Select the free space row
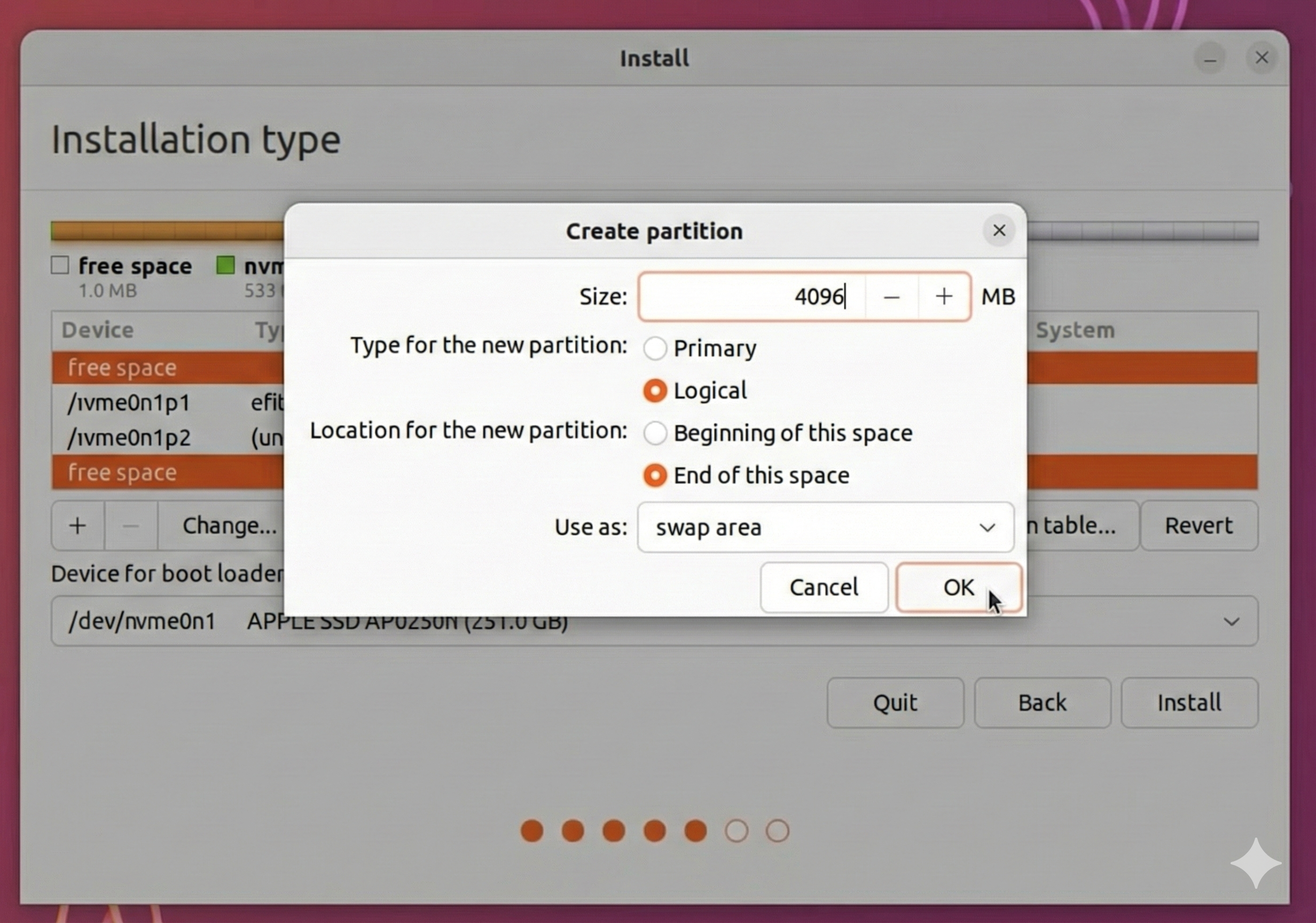 (122, 367)
